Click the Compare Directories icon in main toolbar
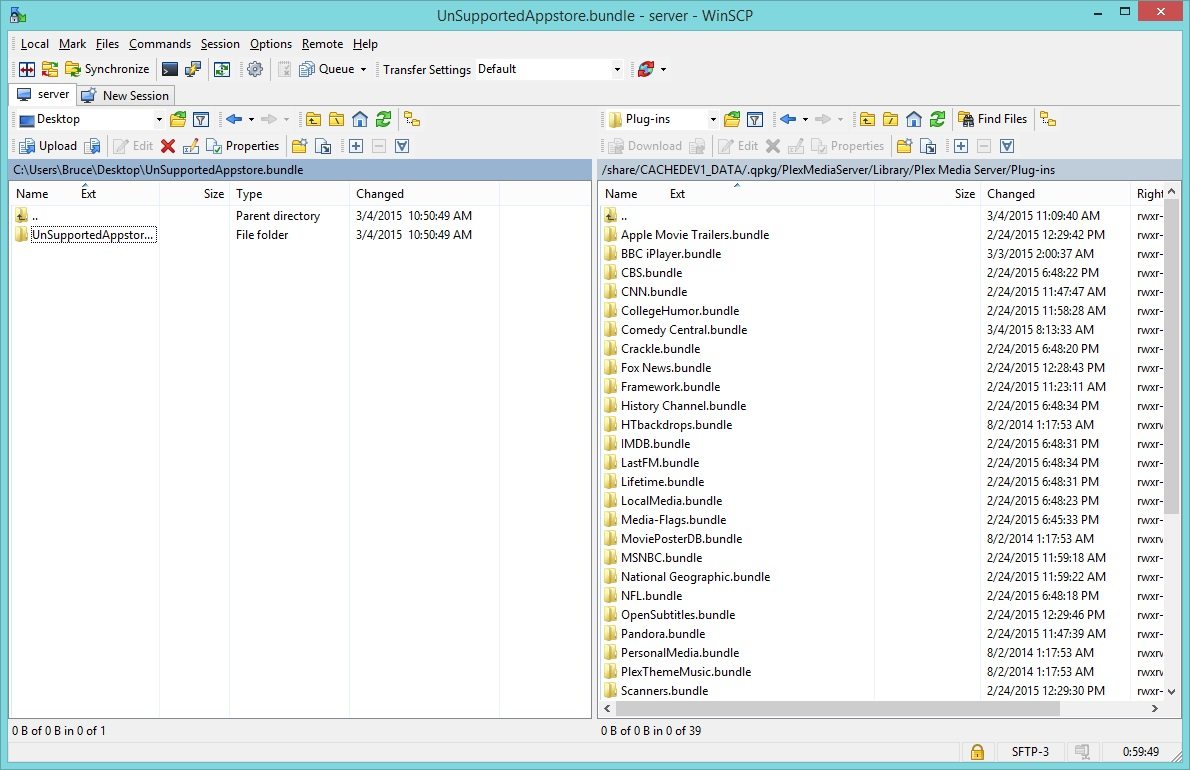This screenshot has height=770, width=1190. pos(27,69)
